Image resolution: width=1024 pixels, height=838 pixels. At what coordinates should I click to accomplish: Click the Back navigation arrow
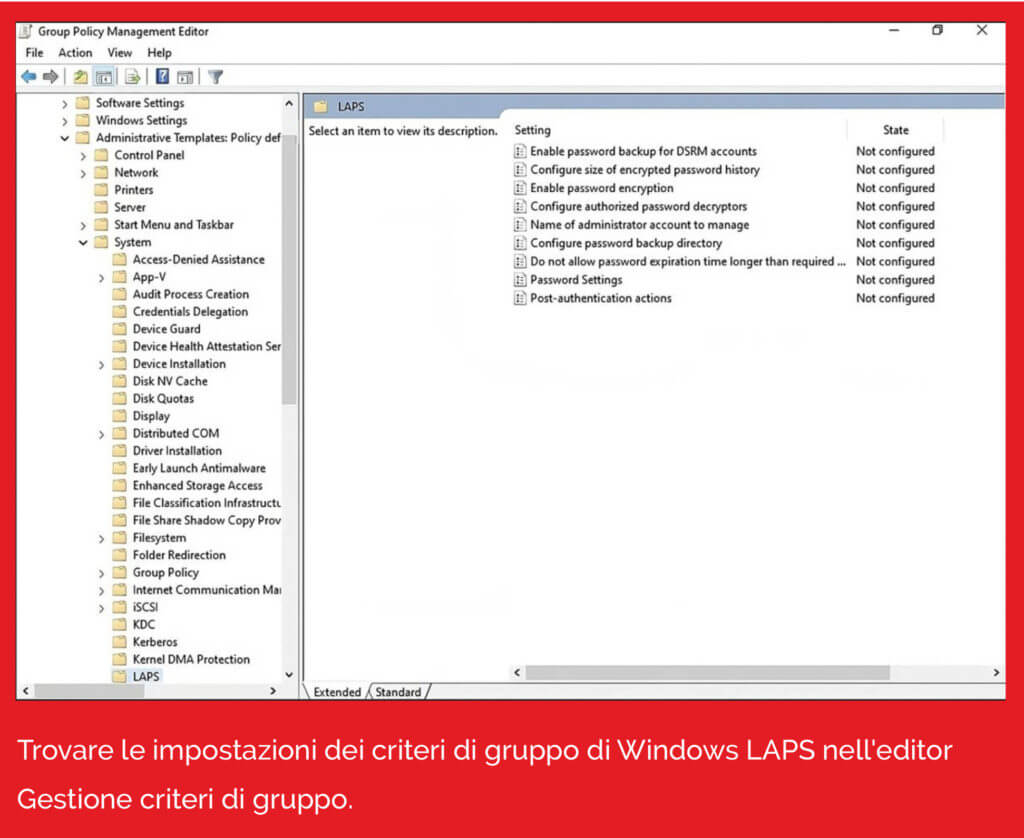pyautogui.click(x=28, y=76)
